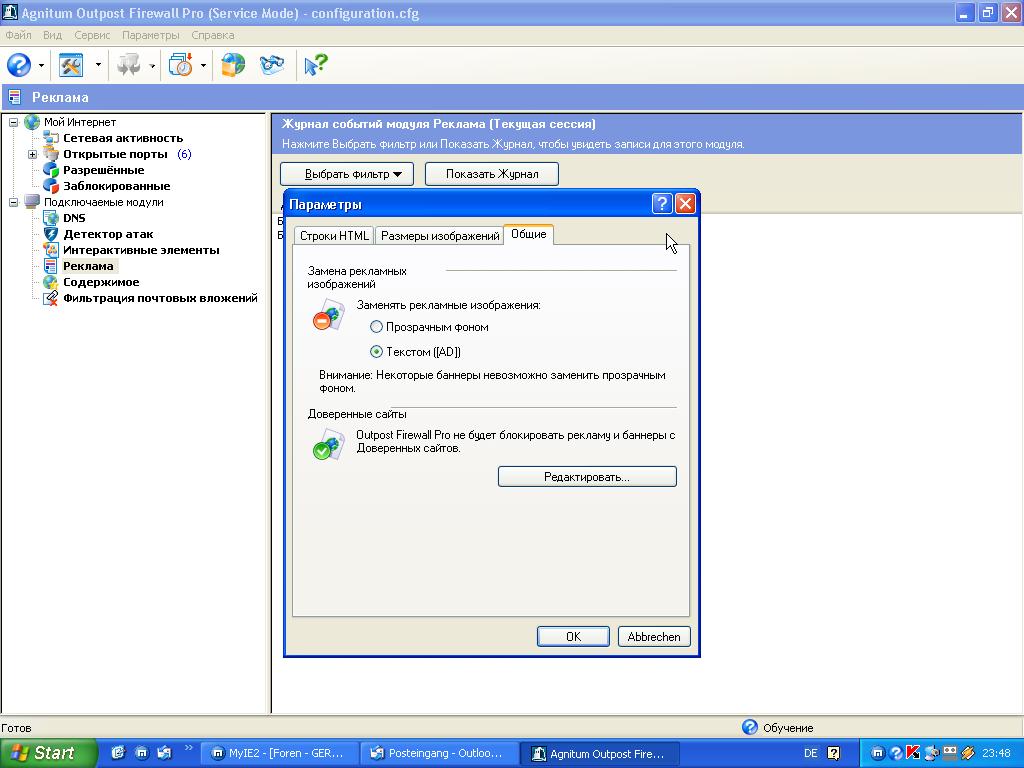Click the Kaspersky tray icon

pos(913,753)
